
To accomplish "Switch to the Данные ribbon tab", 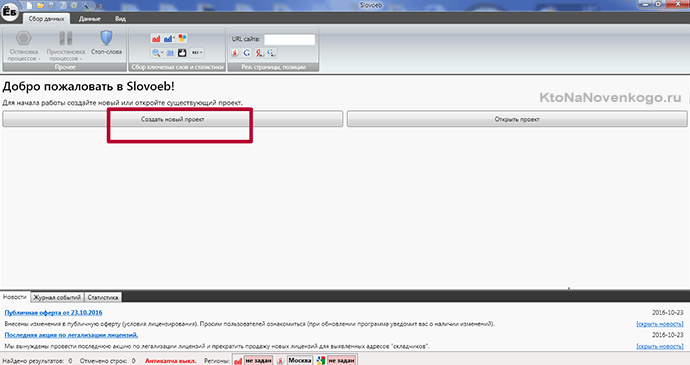I will [90, 19].
